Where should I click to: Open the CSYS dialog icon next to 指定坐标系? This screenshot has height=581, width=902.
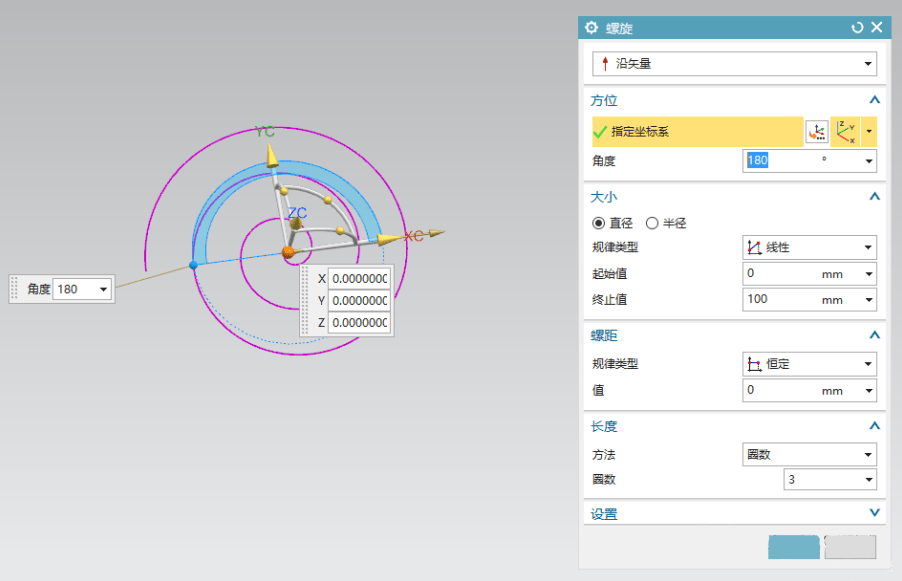point(817,132)
